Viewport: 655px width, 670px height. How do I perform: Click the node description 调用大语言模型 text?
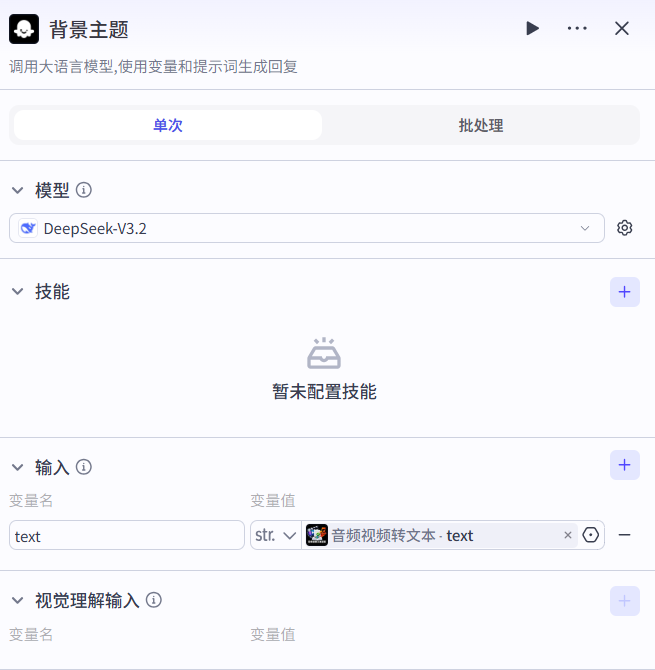(153, 67)
